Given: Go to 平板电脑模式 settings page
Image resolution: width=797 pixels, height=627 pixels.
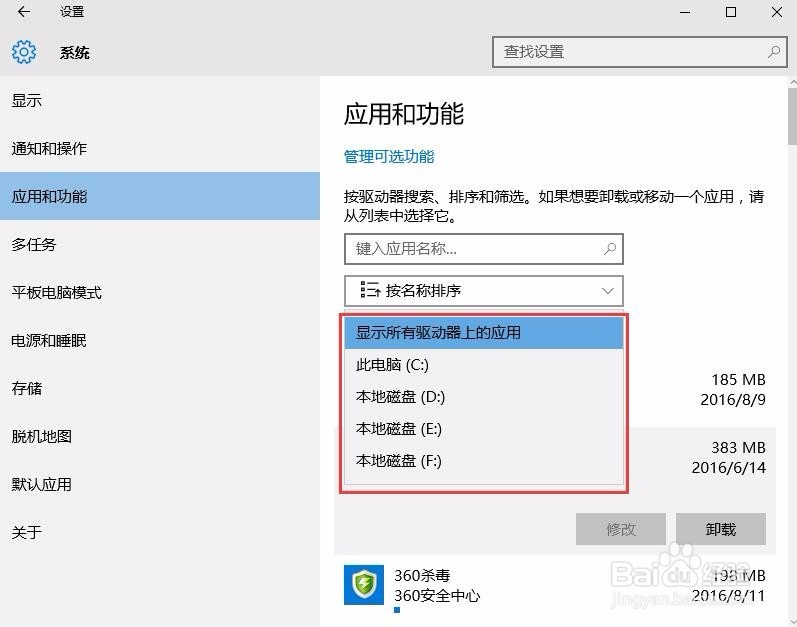Looking at the screenshot, I should point(160,293).
